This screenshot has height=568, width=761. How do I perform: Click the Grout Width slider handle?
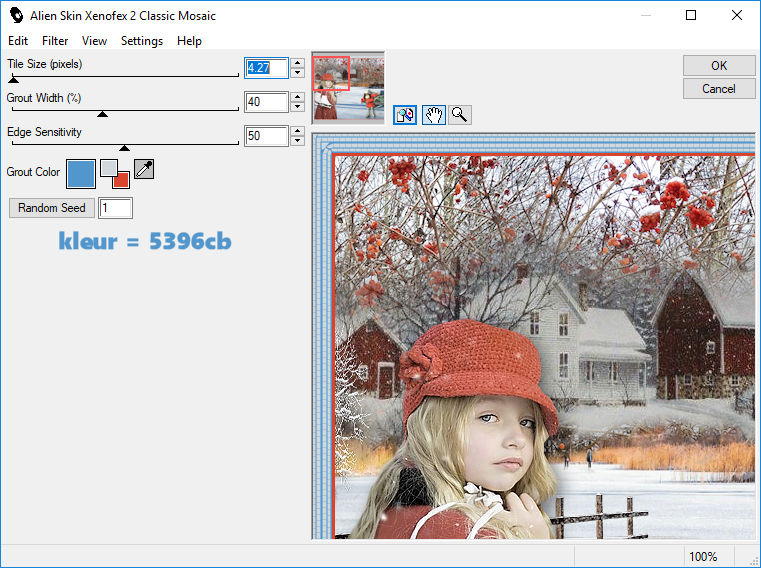[102, 114]
